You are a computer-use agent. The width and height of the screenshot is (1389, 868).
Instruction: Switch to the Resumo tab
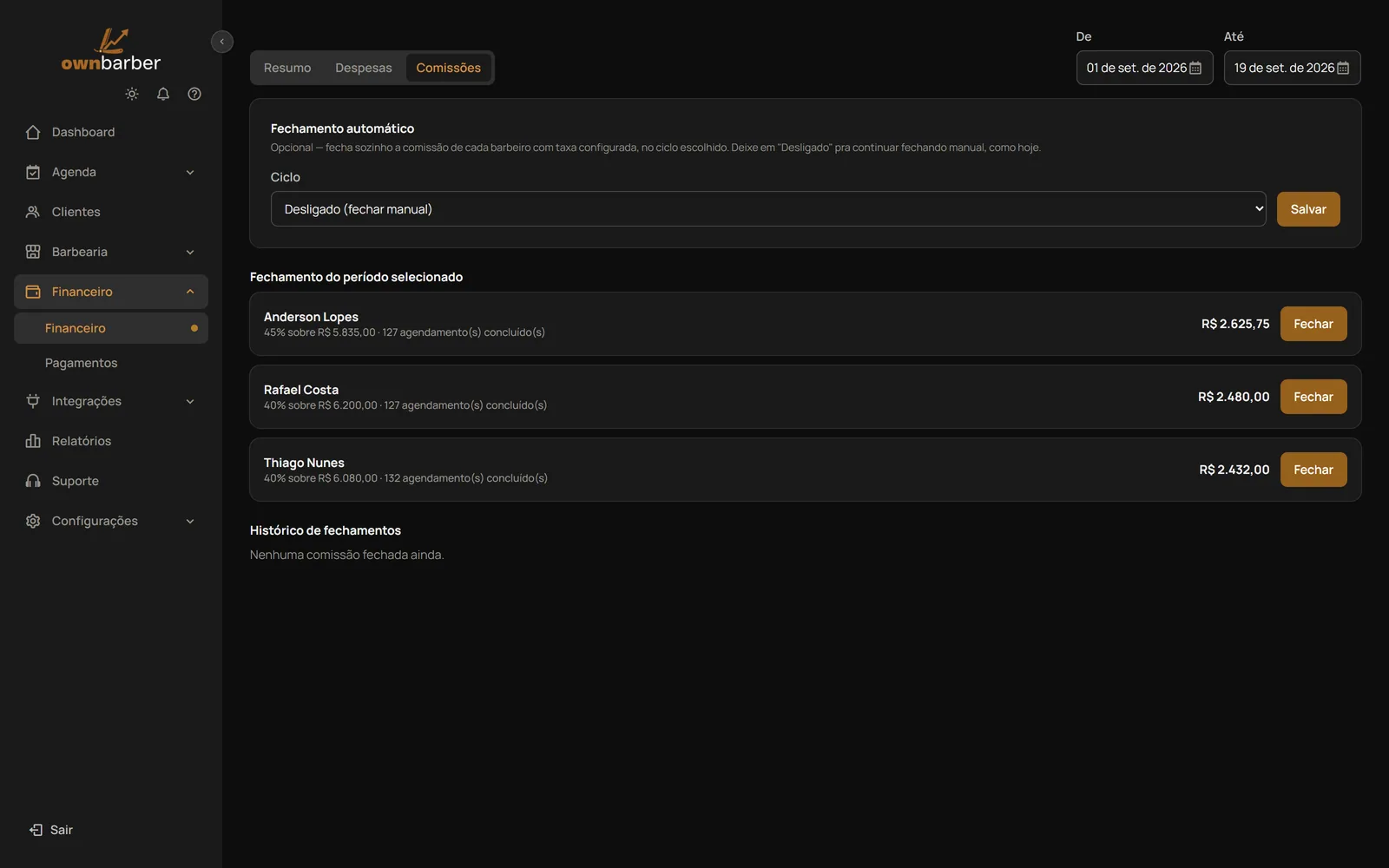(x=287, y=68)
